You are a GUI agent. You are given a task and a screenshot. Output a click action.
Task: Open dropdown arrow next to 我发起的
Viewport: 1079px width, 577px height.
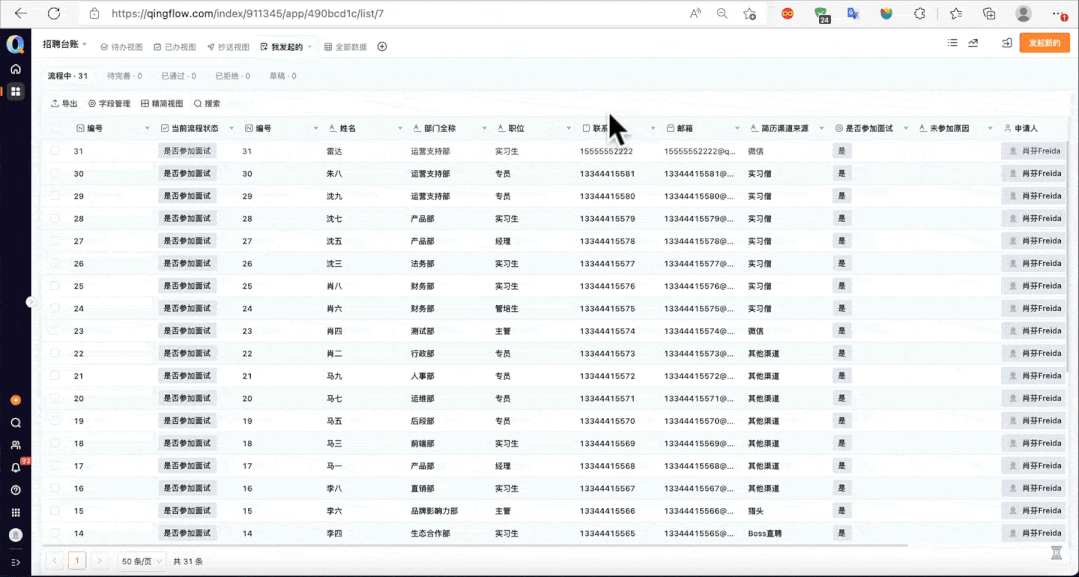(310, 47)
